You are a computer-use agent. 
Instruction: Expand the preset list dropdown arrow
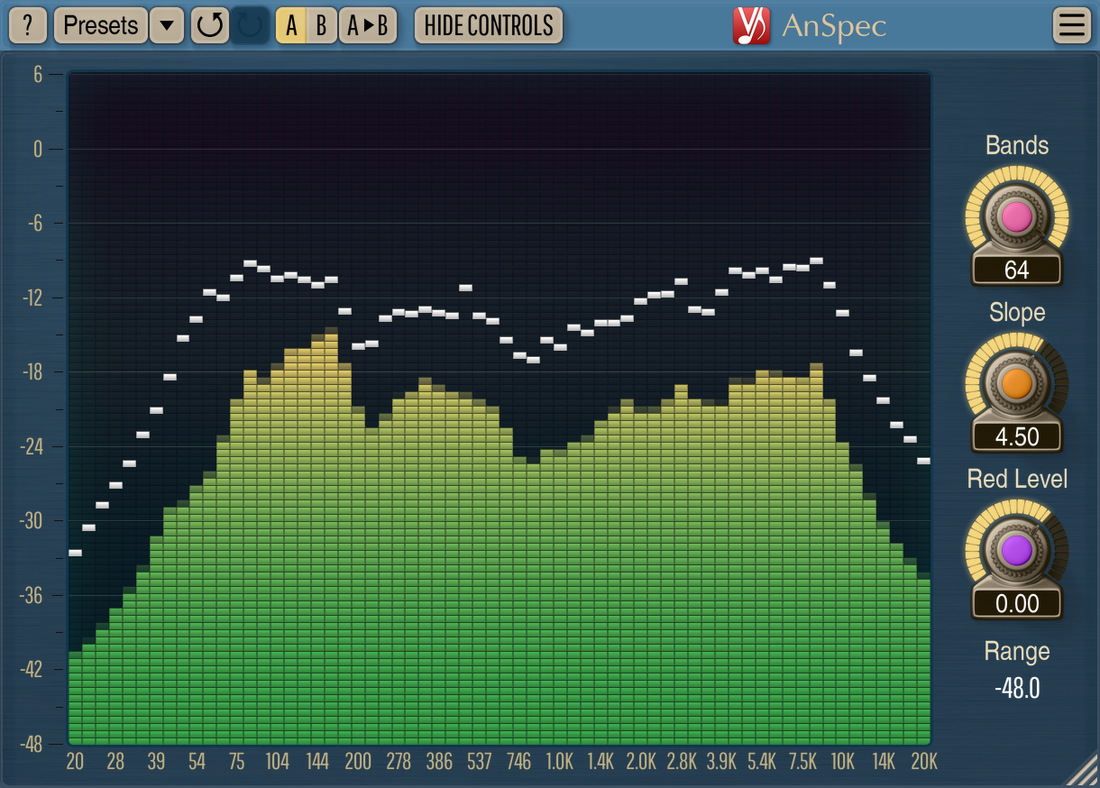(x=167, y=25)
